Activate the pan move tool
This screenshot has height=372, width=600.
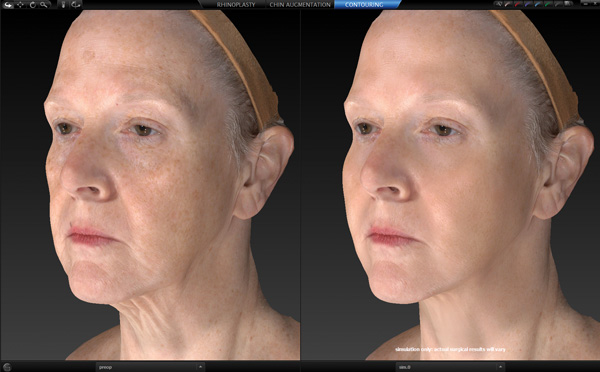[20, 5]
